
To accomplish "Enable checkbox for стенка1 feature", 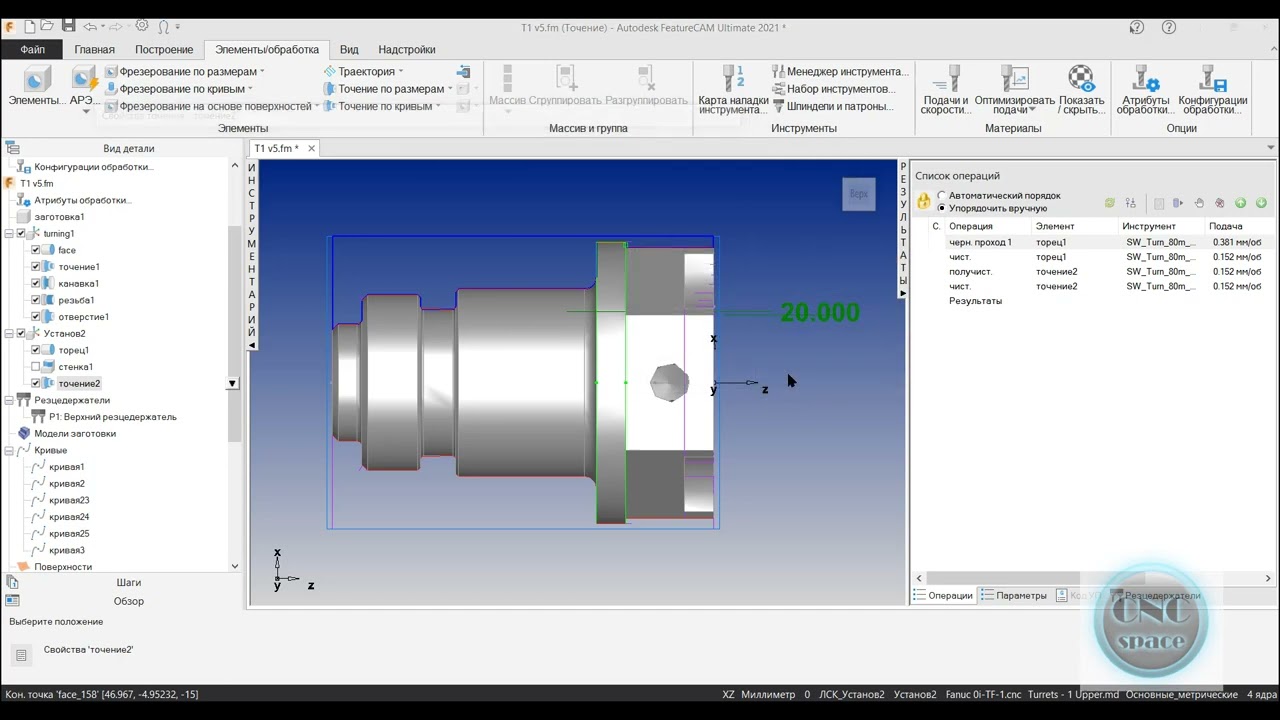I will [36, 367].
